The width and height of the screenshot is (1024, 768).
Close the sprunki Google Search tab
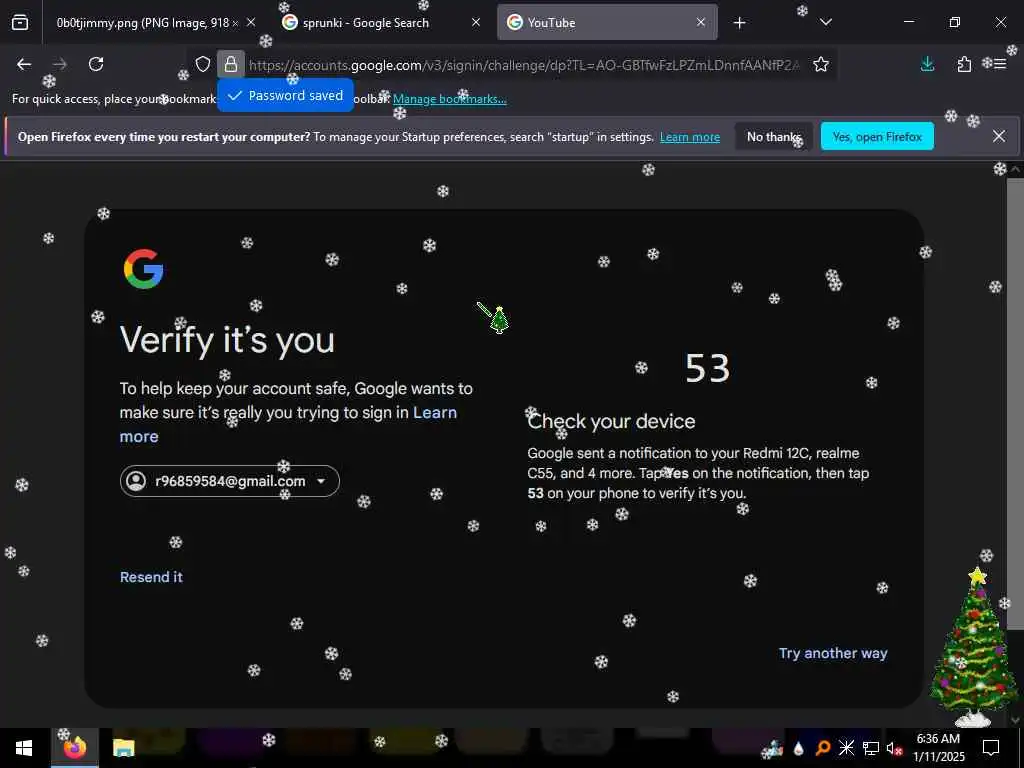point(476,23)
